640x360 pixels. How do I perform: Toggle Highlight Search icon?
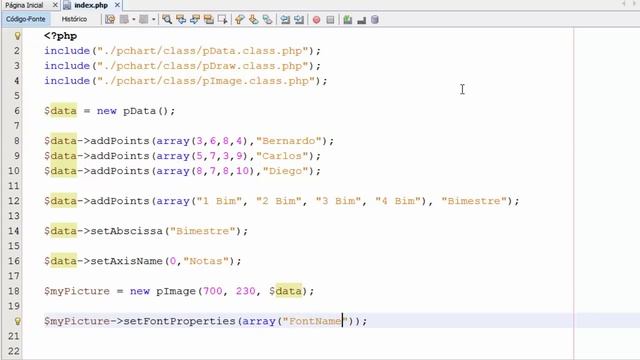point(209,19)
